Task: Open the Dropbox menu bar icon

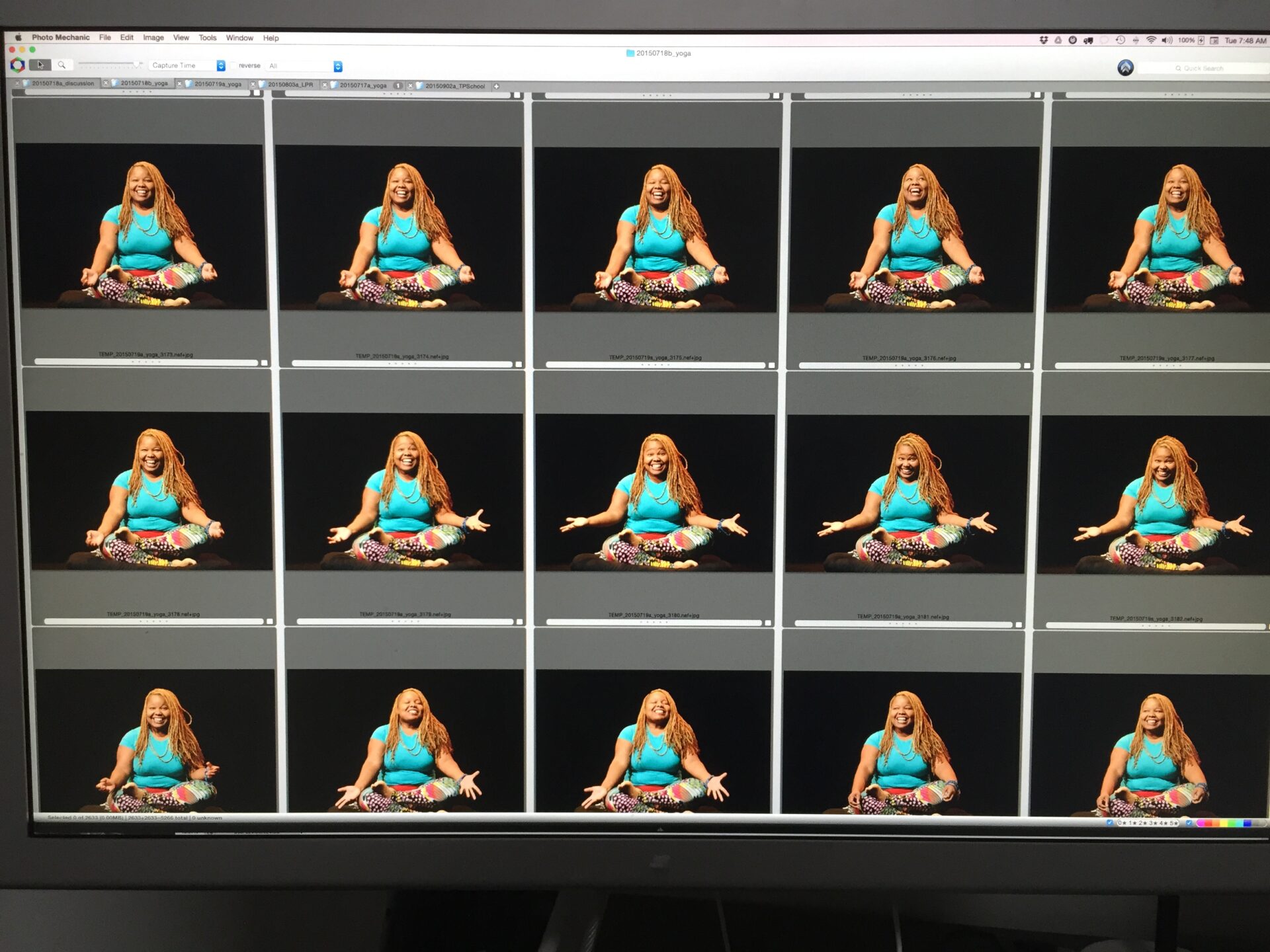Action: pyautogui.click(x=1044, y=40)
